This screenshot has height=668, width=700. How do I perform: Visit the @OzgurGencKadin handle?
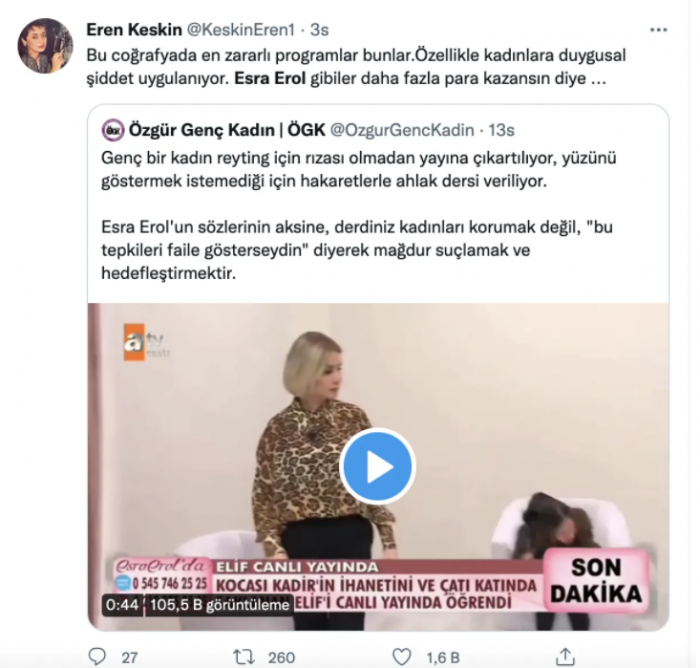(402, 130)
